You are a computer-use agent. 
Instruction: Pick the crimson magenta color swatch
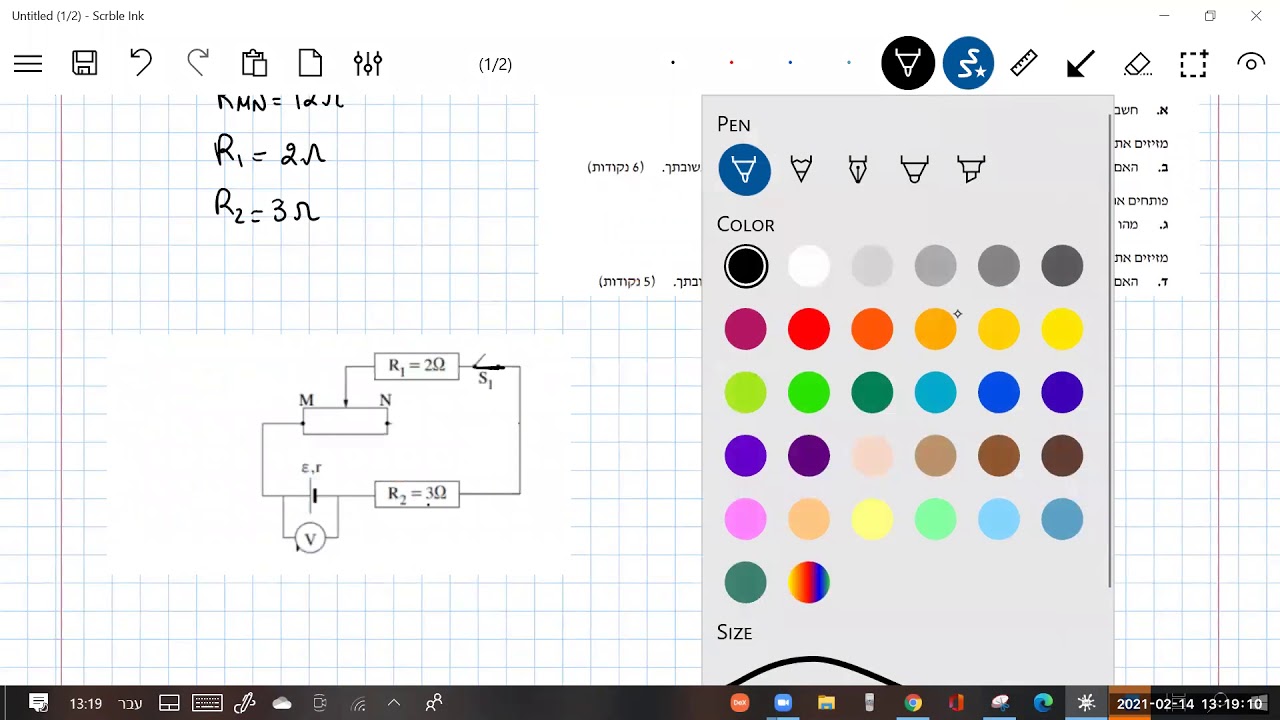pyautogui.click(x=745, y=329)
